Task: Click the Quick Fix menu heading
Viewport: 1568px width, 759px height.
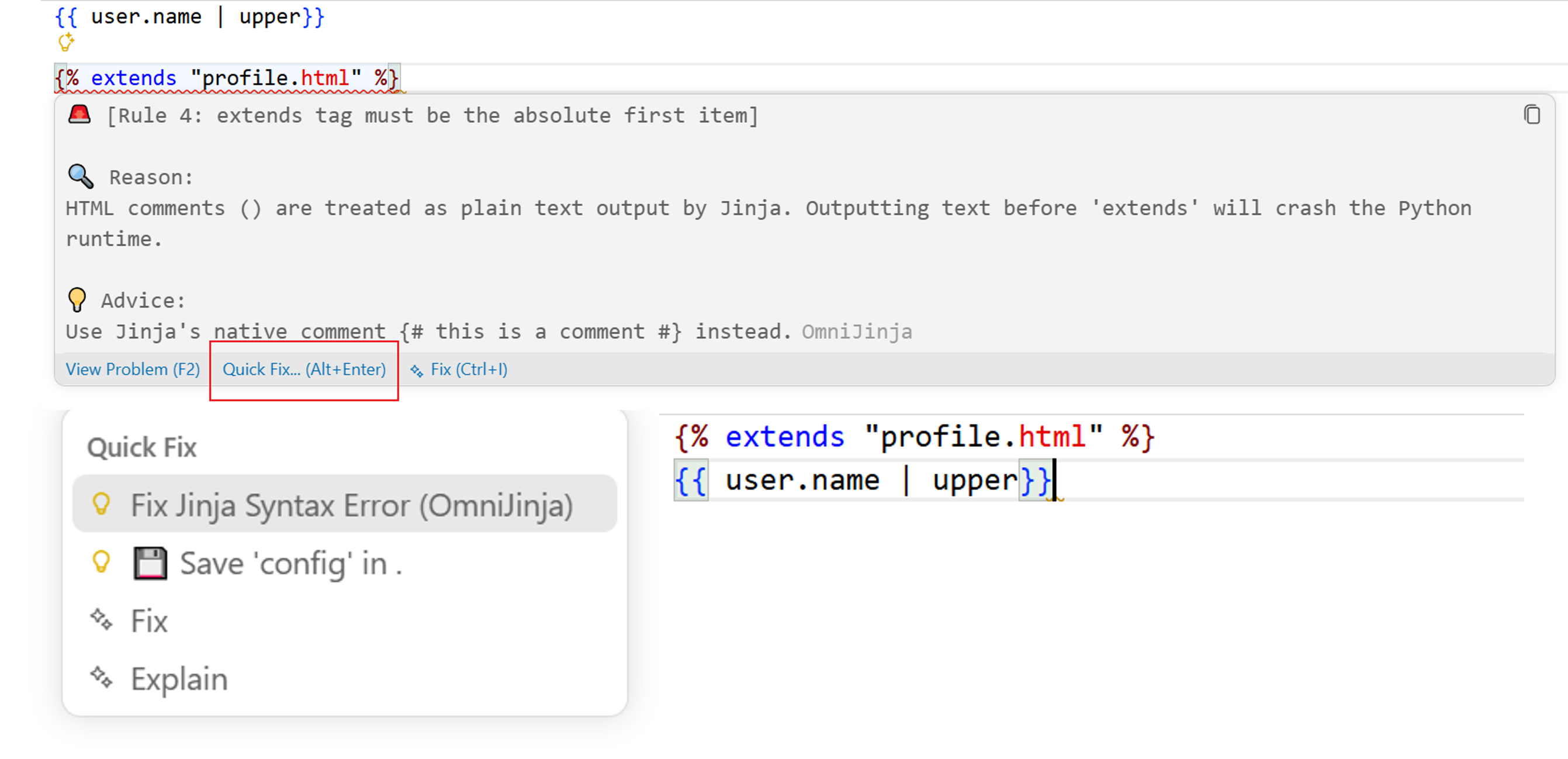Action: (142, 448)
